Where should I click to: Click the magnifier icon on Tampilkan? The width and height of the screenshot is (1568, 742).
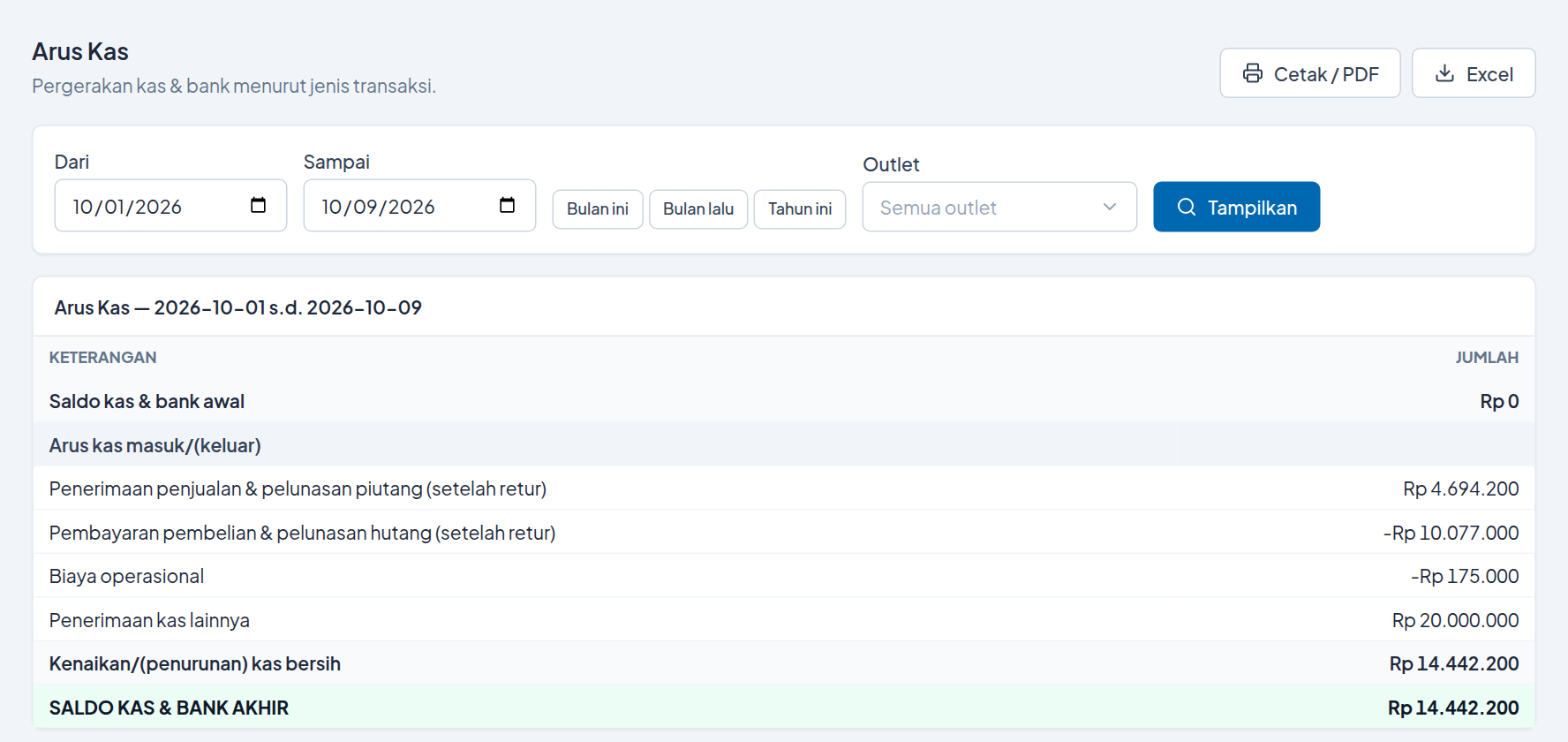tap(1187, 207)
